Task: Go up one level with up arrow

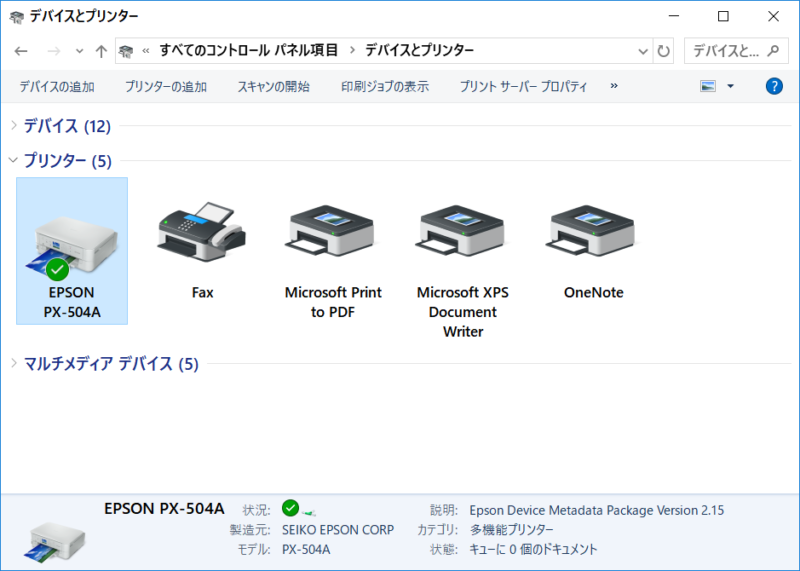Action: pyautogui.click(x=101, y=51)
